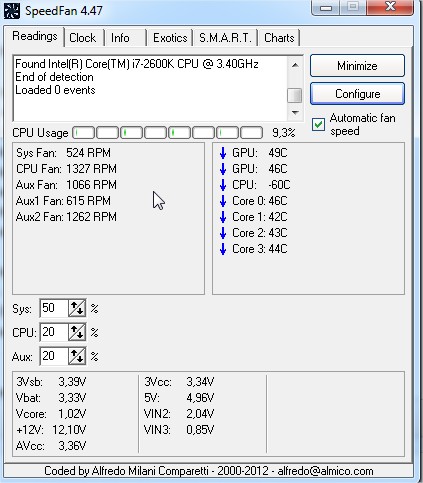Click the CPU speed input field showing 20

pos(54,332)
